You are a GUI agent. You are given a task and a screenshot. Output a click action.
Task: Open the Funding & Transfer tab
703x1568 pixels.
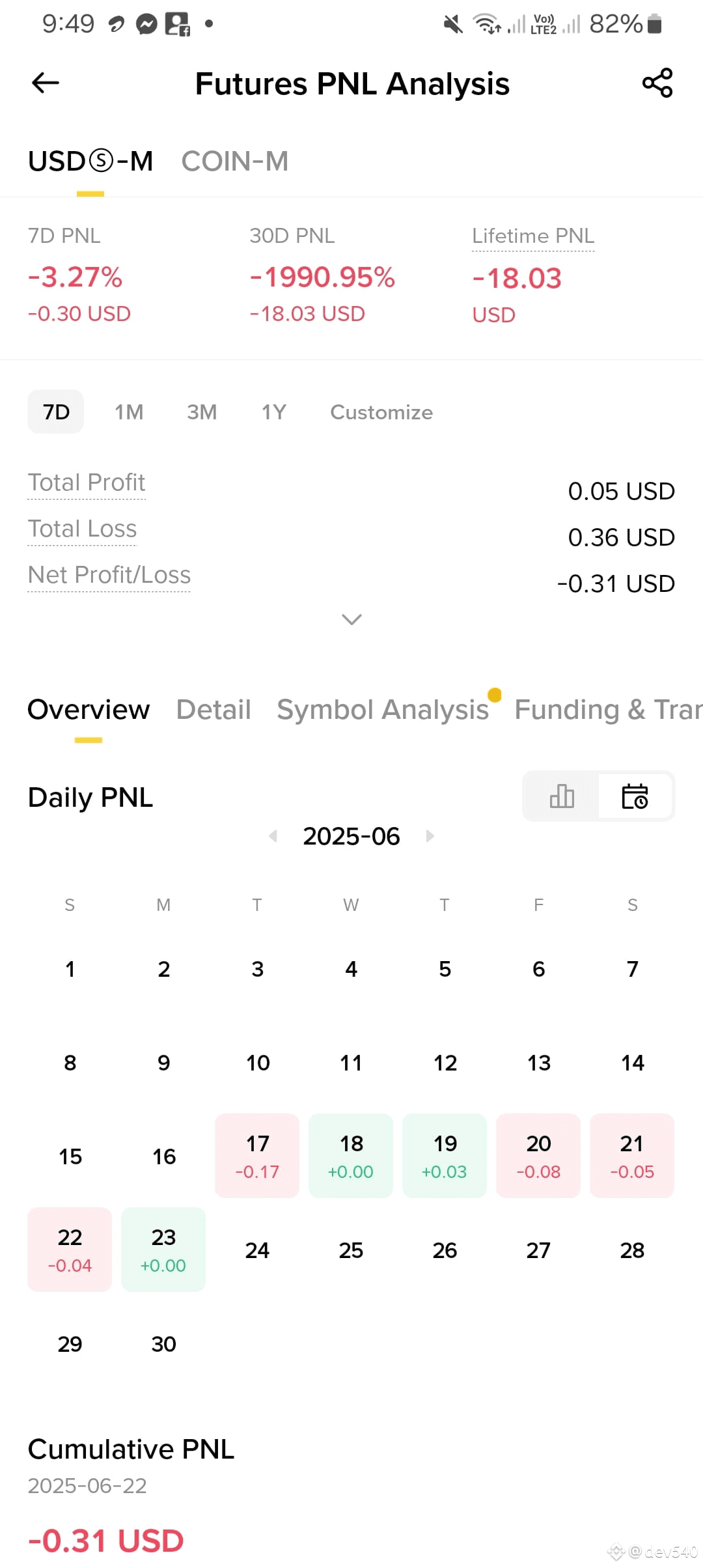click(x=608, y=710)
